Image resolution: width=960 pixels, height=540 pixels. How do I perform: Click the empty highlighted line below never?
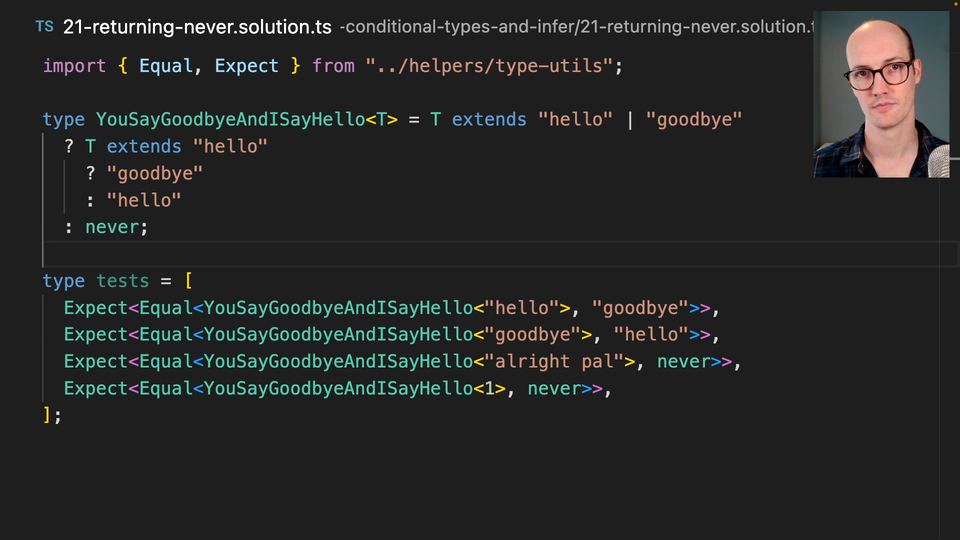pyautogui.click(x=400, y=254)
